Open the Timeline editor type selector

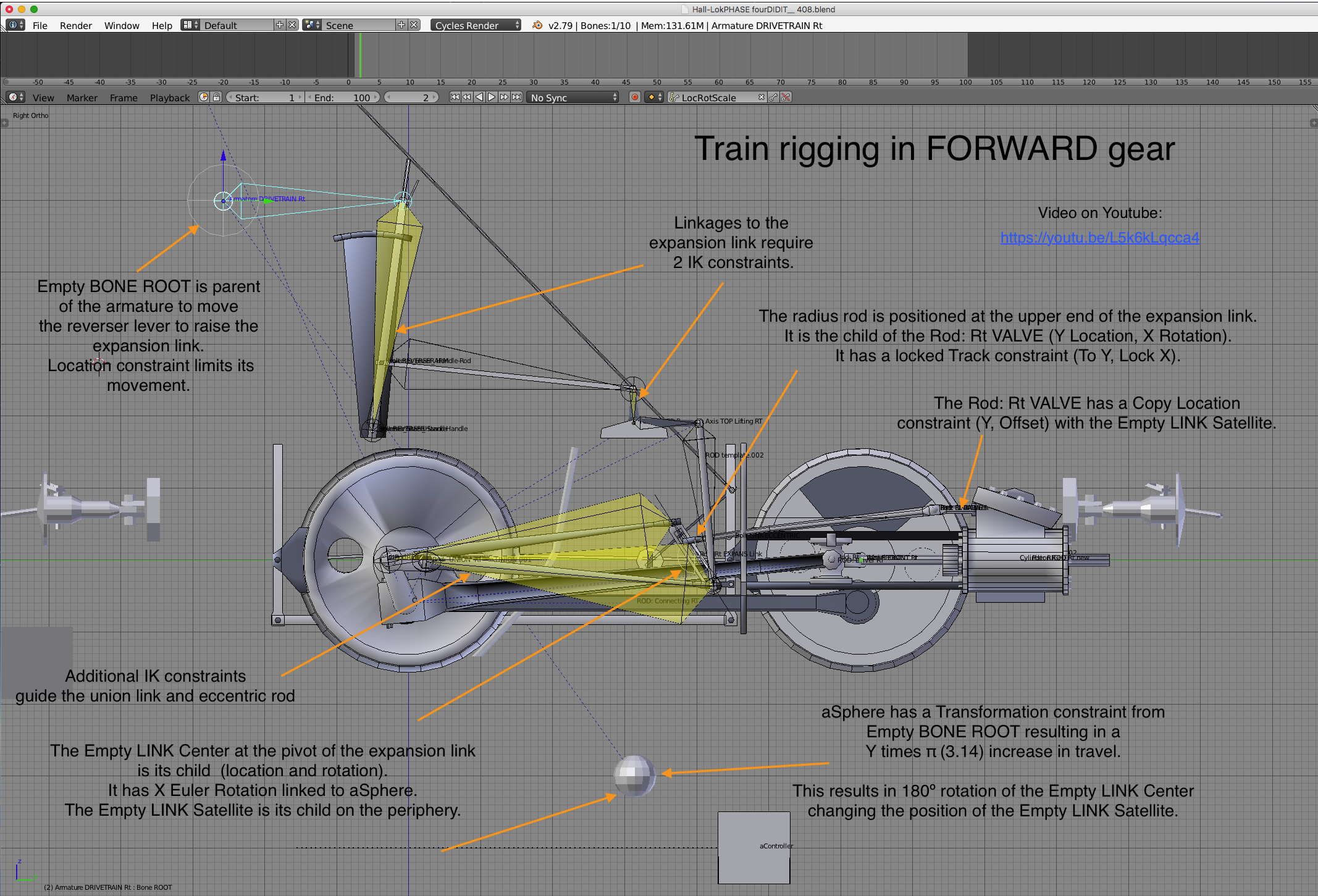(x=15, y=98)
